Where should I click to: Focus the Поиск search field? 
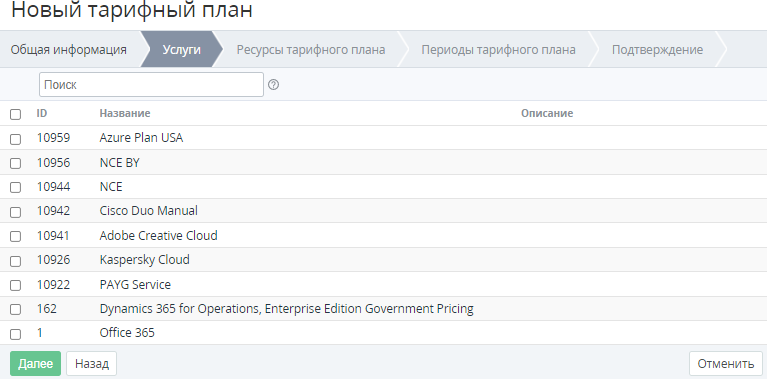[151, 85]
